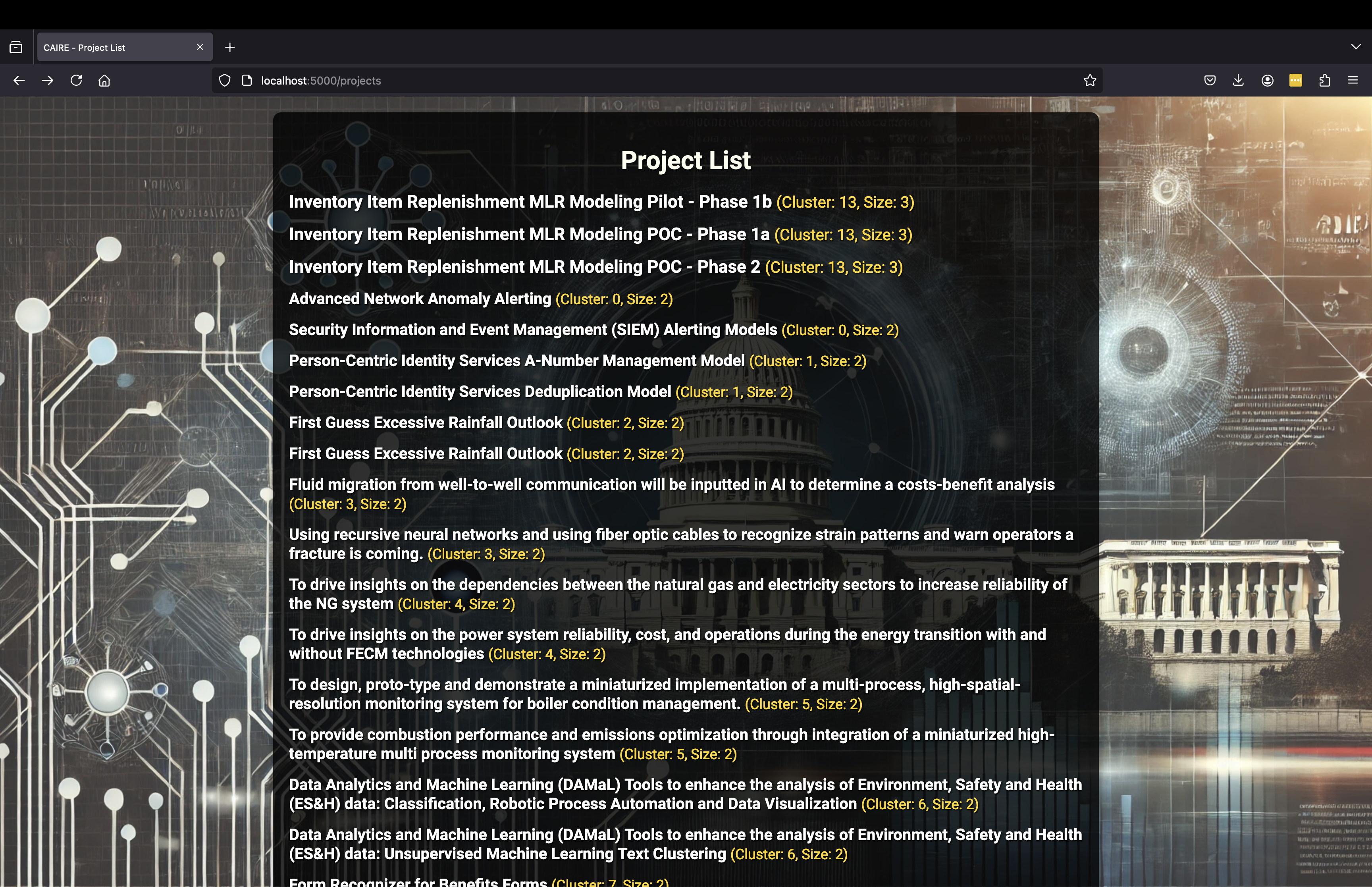This screenshot has width=1372, height=887.
Task: Go to browser home page
Action: (104, 81)
